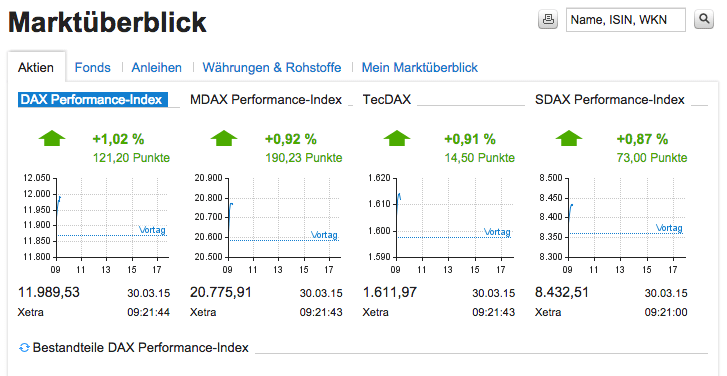Image resolution: width=727 pixels, height=376 pixels.
Task: Click the DAX green up arrow
Action: (52, 139)
